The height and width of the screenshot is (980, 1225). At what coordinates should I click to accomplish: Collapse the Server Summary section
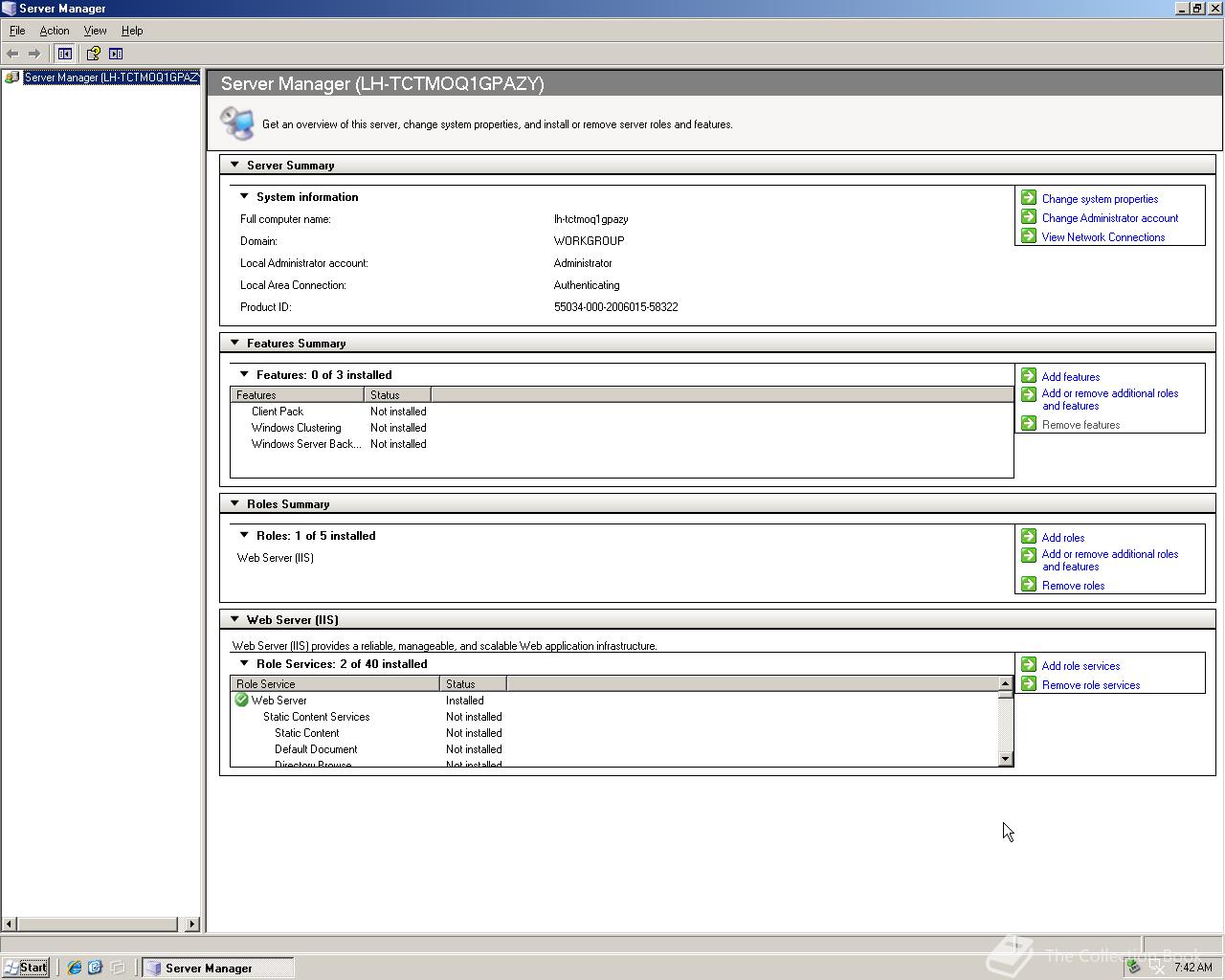pos(234,165)
